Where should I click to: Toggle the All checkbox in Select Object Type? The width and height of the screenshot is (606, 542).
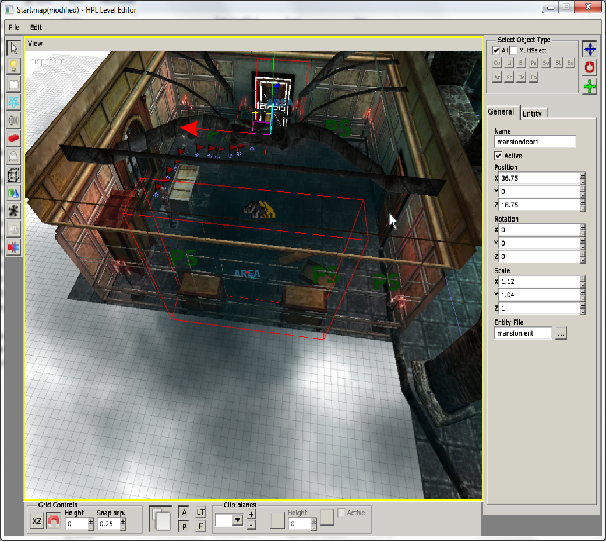(495, 50)
